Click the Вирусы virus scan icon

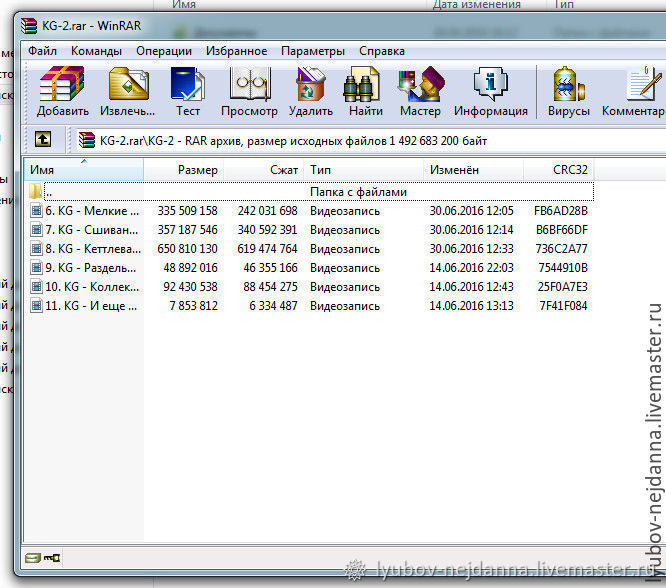568,84
